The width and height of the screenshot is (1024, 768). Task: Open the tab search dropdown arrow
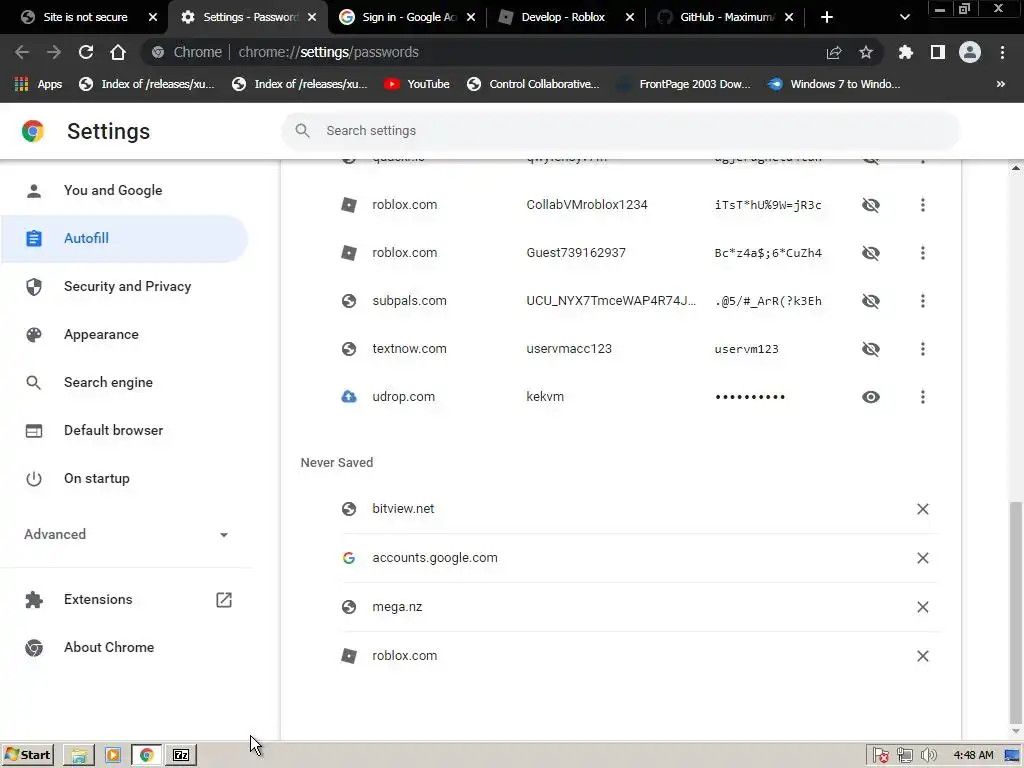pos(904,17)
